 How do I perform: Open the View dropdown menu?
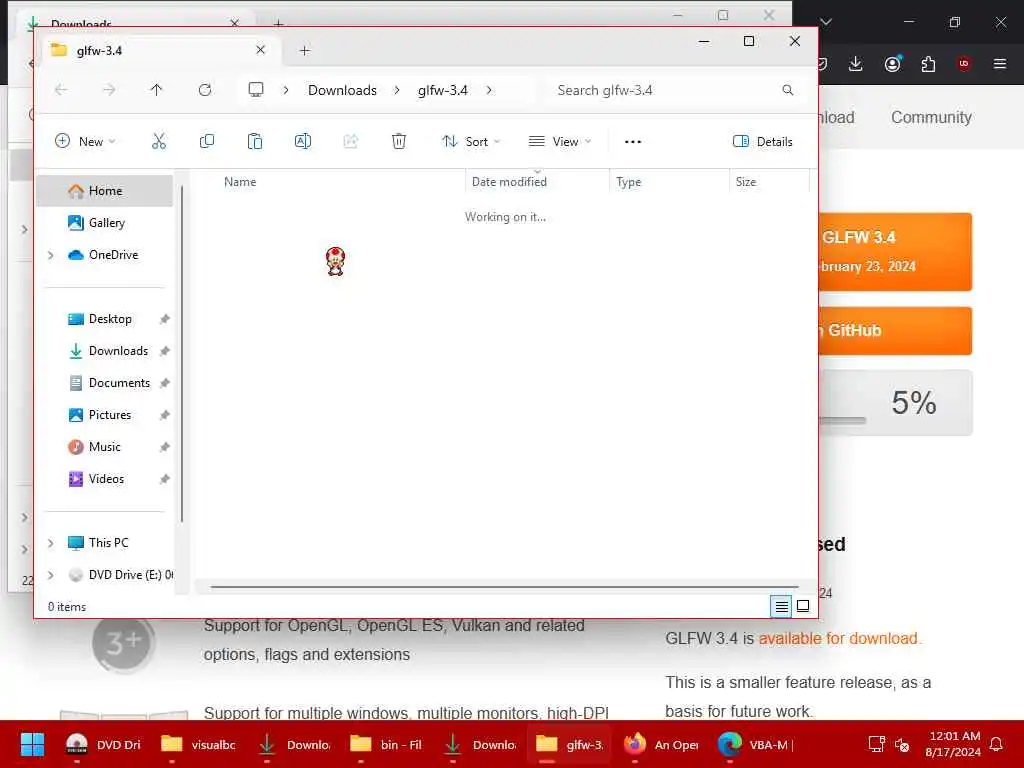pyautogui.click(x=560, y=142)
